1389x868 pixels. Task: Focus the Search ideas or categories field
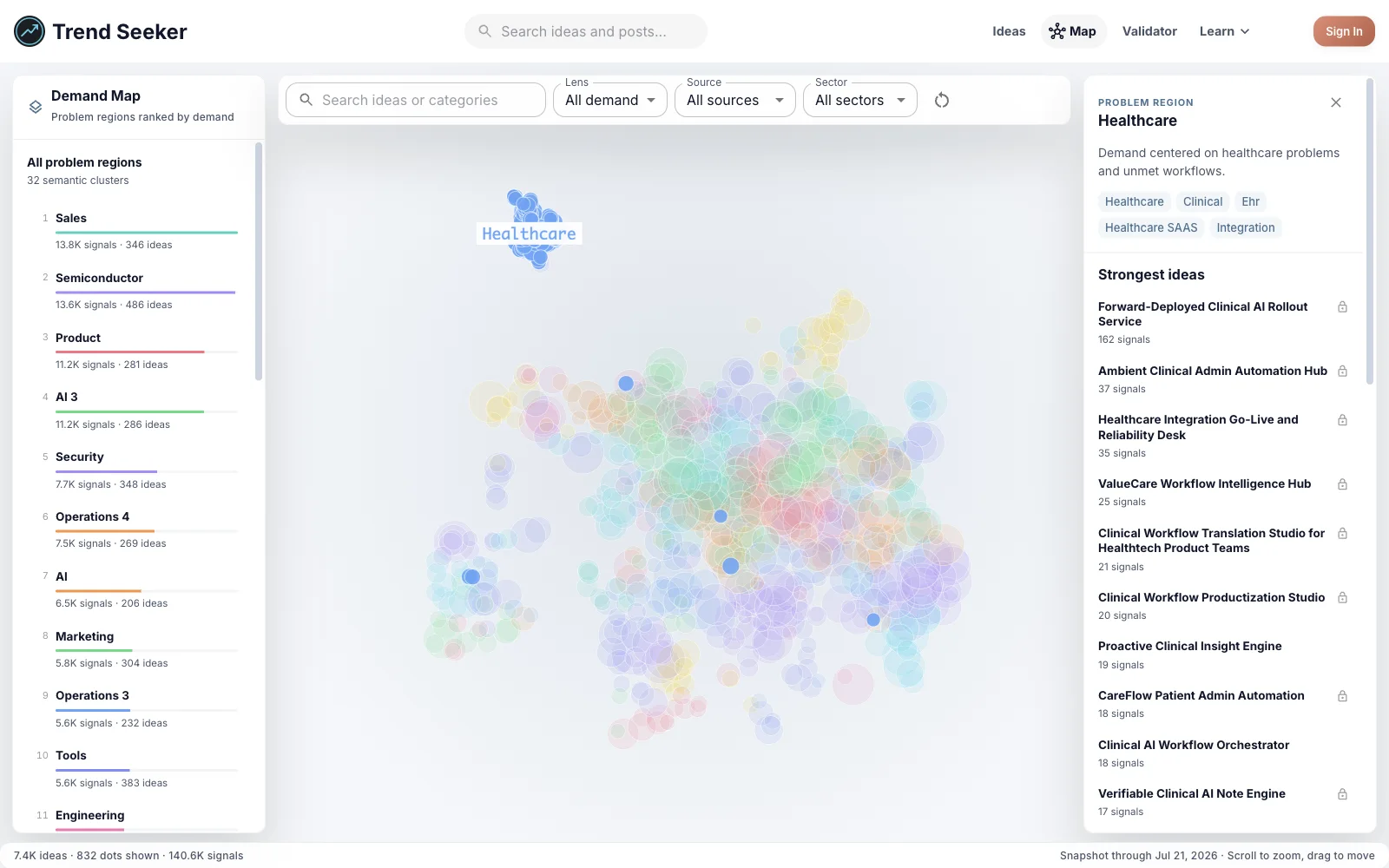pyautogui.click(x=416, y=100)
